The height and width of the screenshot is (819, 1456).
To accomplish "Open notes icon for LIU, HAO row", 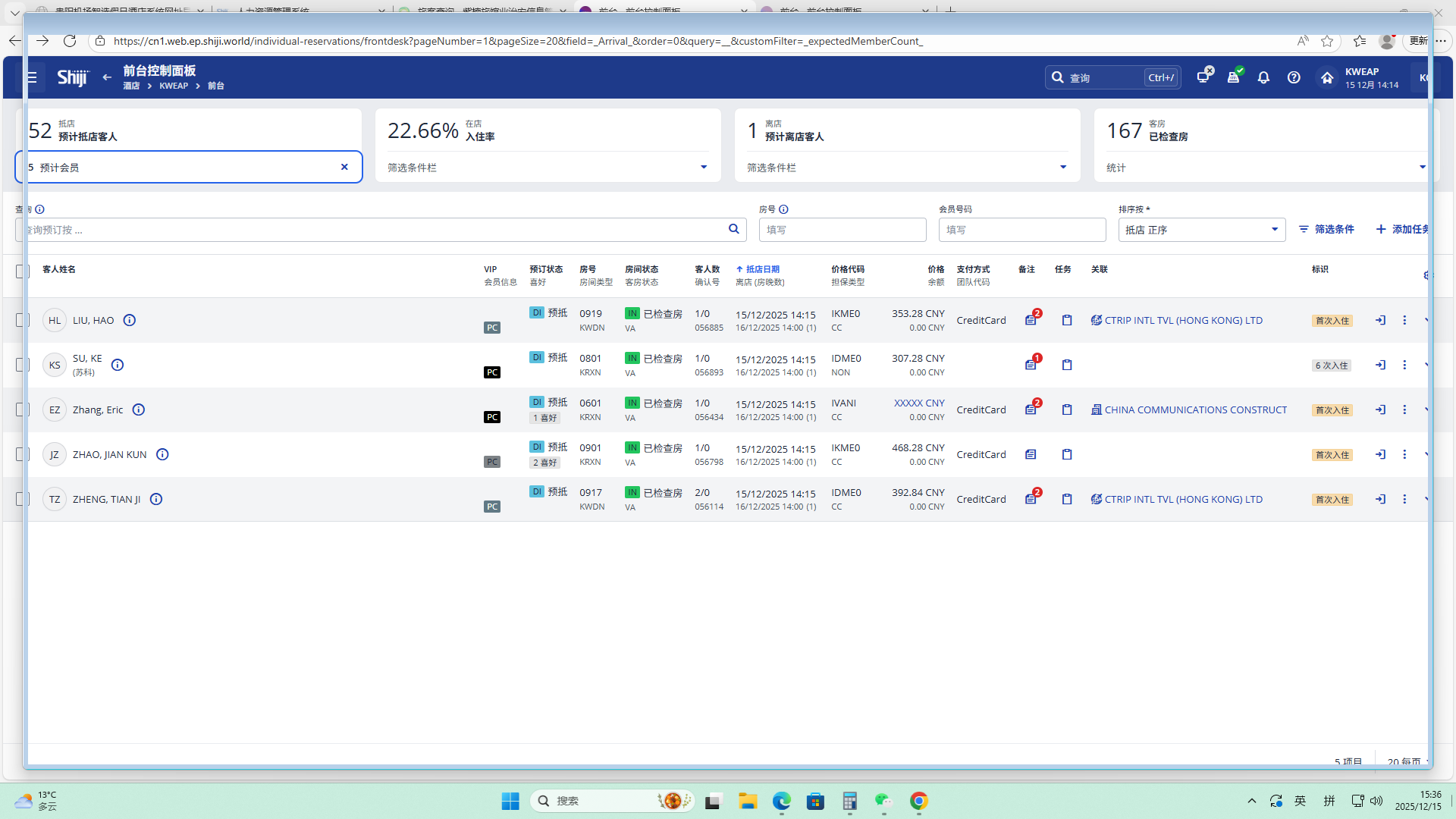I will pos(1031,320).
